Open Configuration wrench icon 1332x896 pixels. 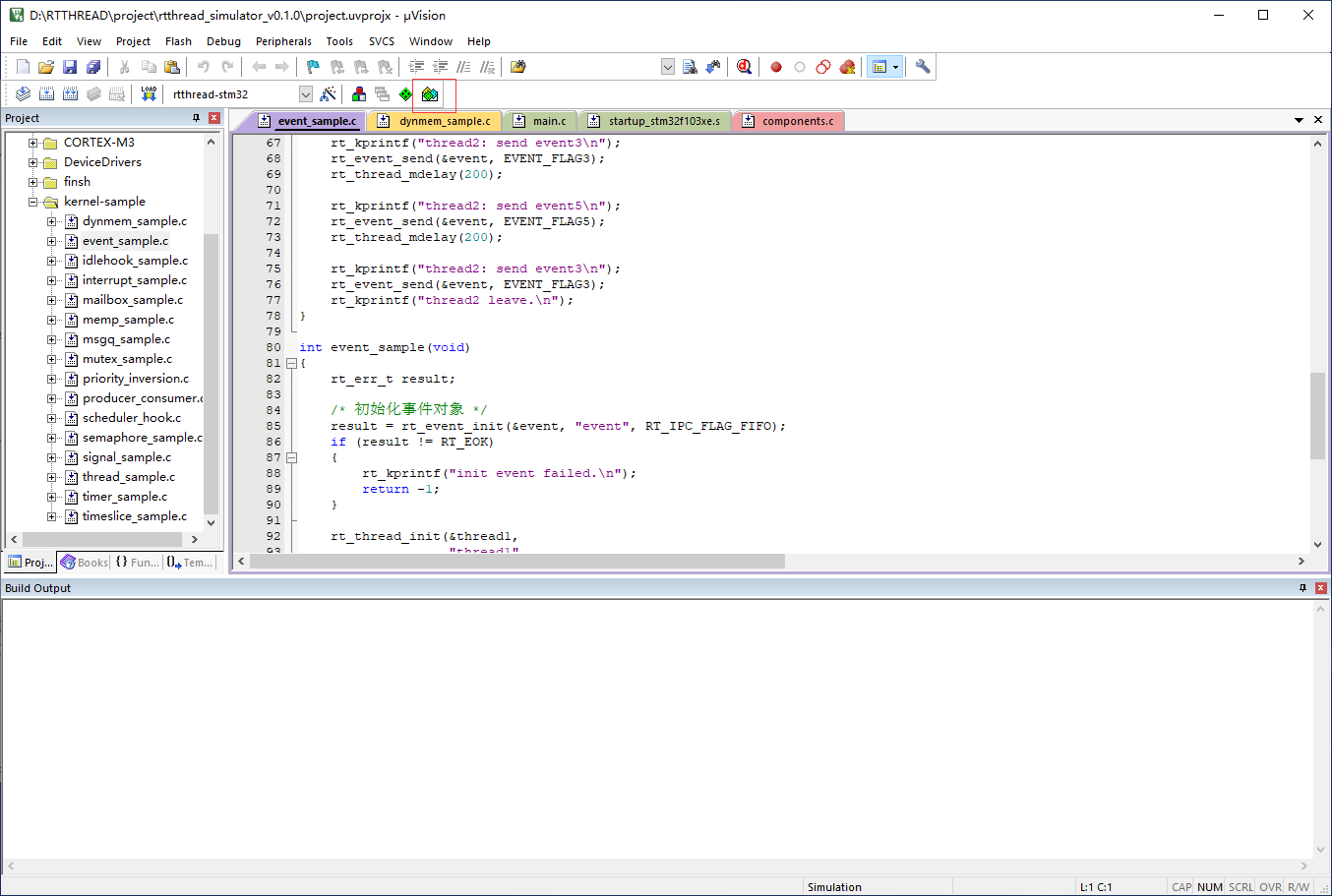click(923, 67)
